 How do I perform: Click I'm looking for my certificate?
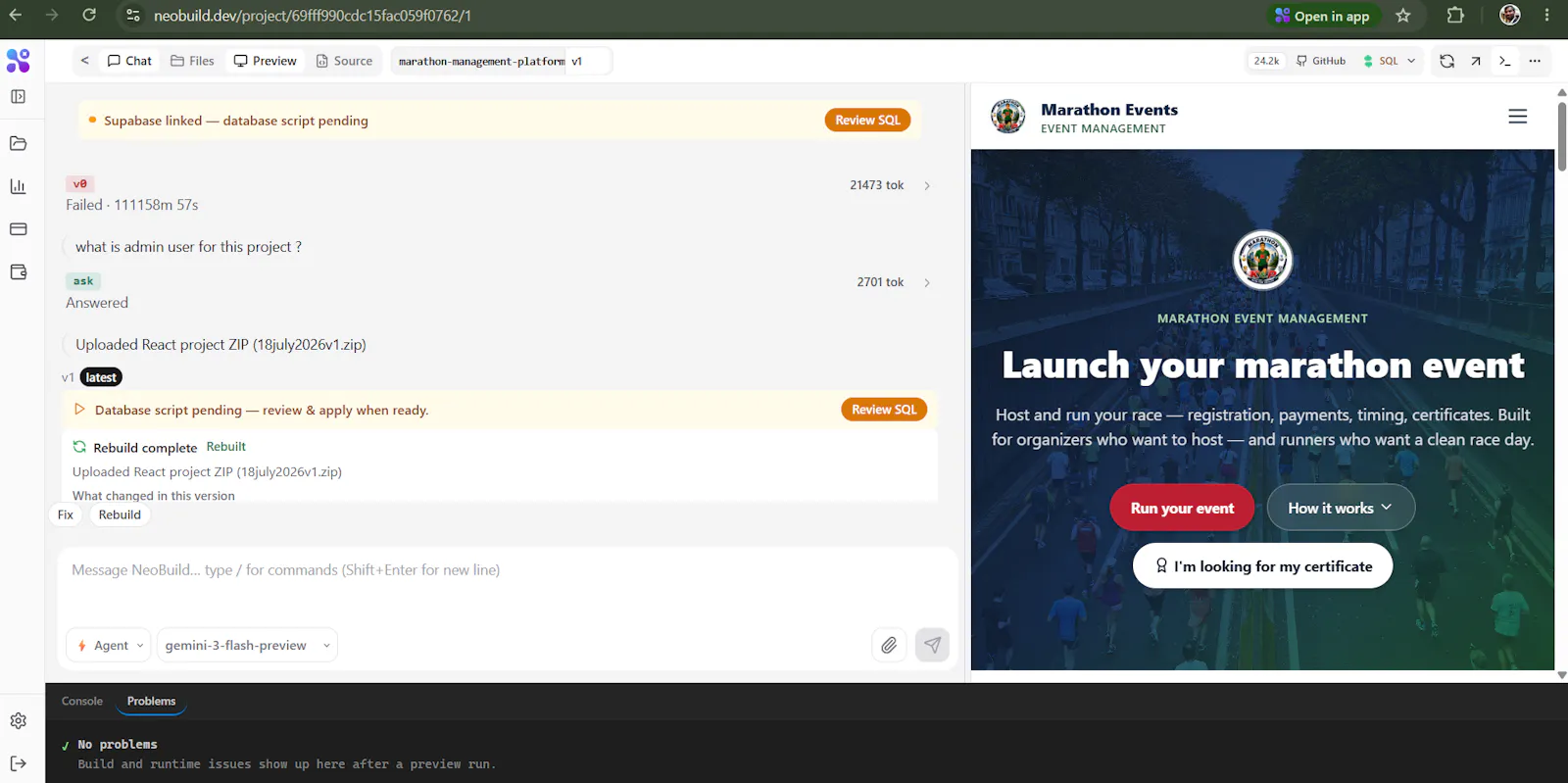tap(1262, 566)
